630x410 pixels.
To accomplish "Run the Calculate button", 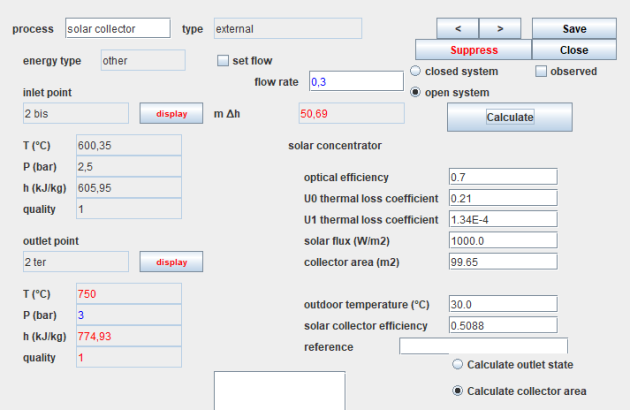I will click(x=509, y=117).
